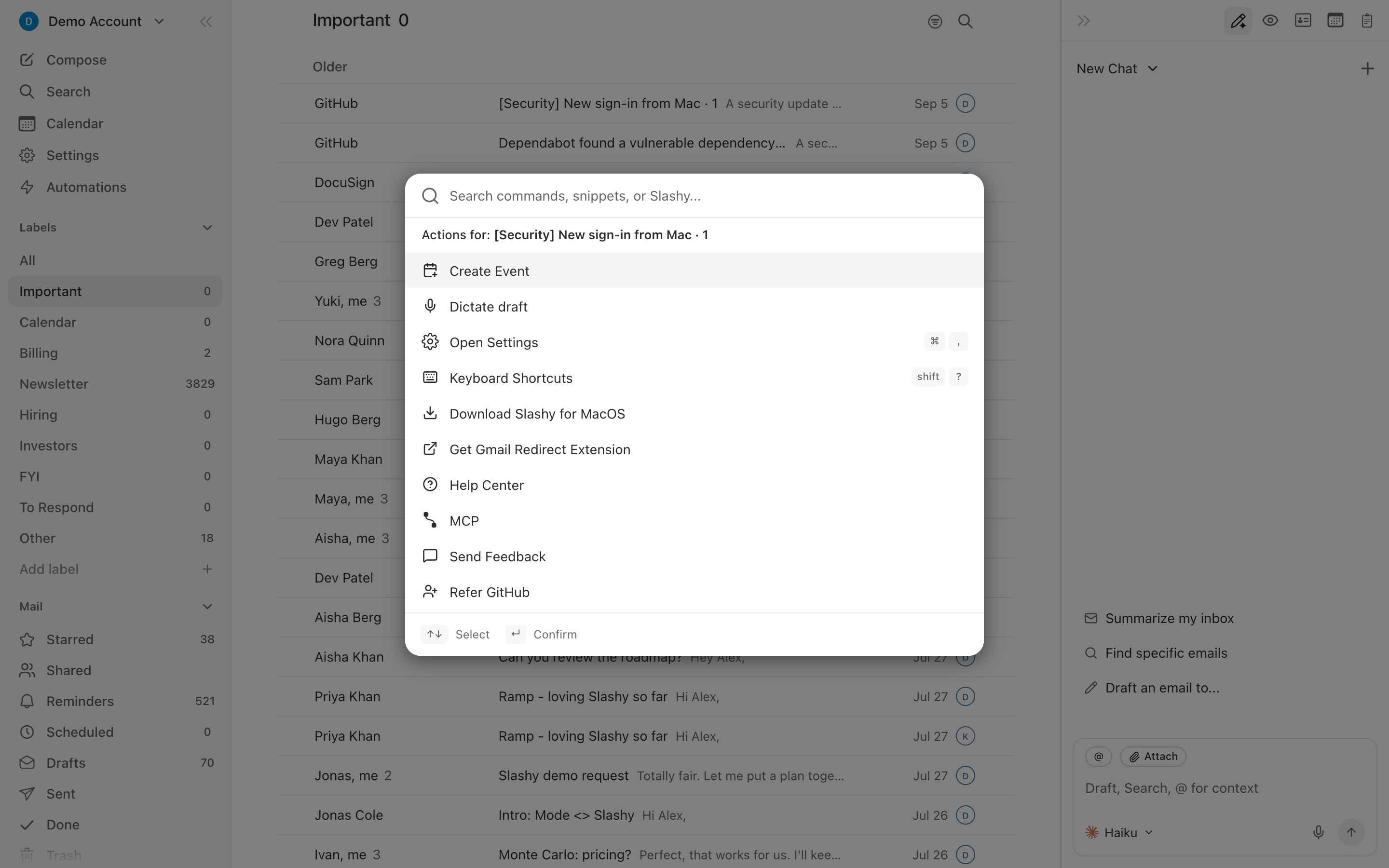1389x868 pixels.
Task: Open Jonas Cole Intro: Mode <> Slashy email
Action: (645, 815)
